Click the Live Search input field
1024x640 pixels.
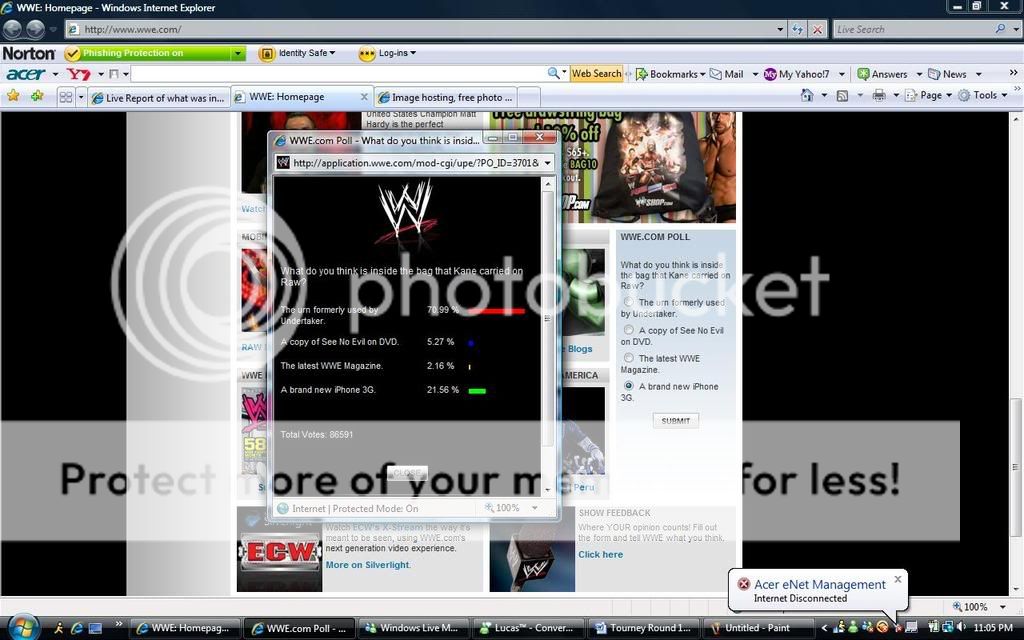(912, 30)
